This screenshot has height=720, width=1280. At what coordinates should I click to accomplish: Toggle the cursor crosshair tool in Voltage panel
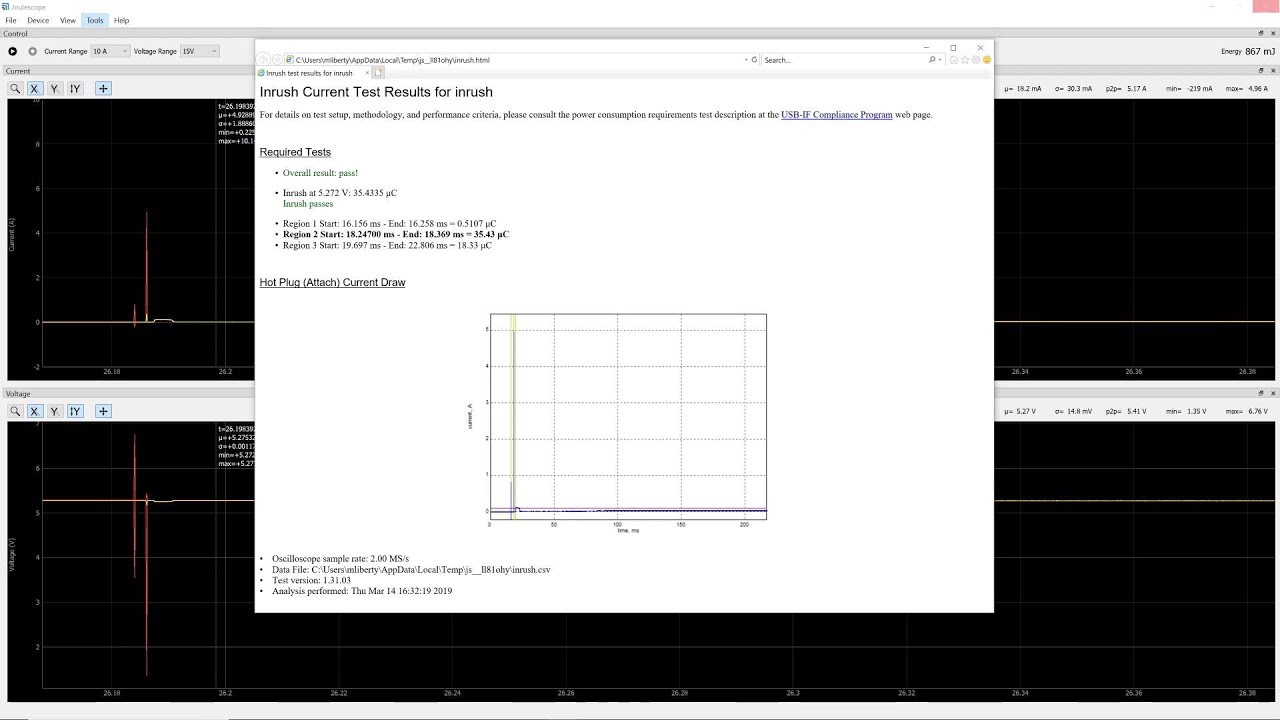(x=103, y=411)
